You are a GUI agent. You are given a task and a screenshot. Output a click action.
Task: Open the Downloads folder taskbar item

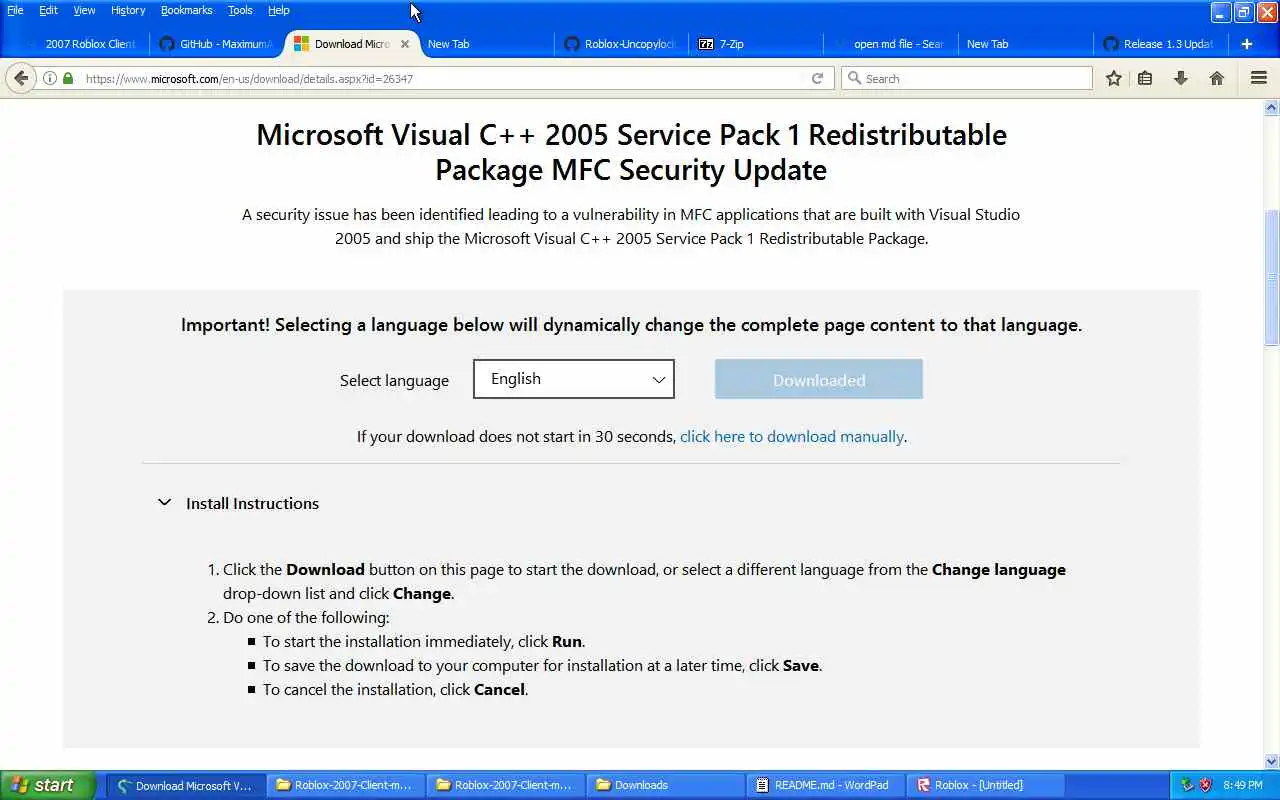665,785
